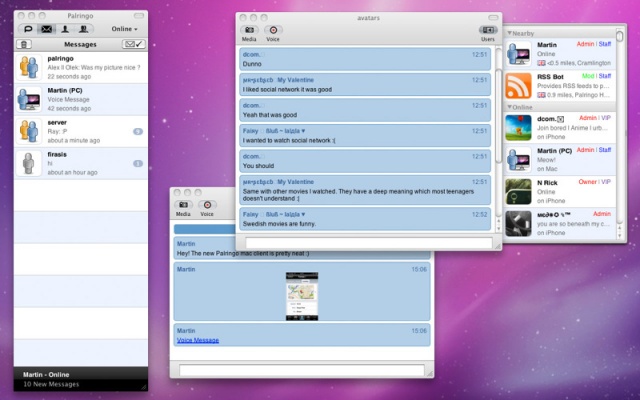
Task: Open the shared map image thumbnail
Action: coord(301,295)
